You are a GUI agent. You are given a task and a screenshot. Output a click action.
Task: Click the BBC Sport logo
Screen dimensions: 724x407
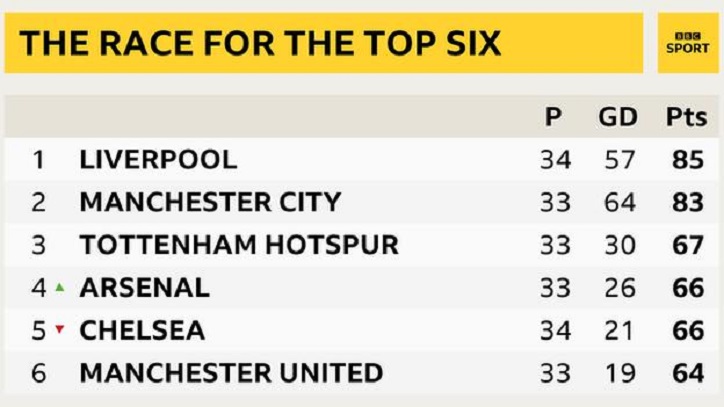pyautogui.click(x=688, y=43)
